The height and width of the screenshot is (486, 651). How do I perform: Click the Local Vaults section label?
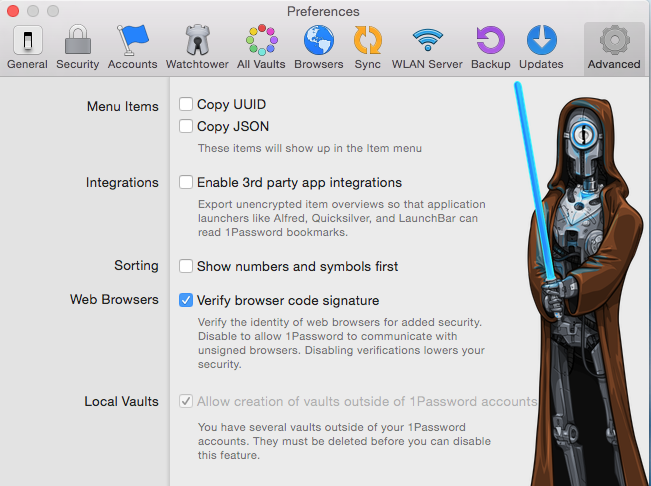click(x=121, y=401)
